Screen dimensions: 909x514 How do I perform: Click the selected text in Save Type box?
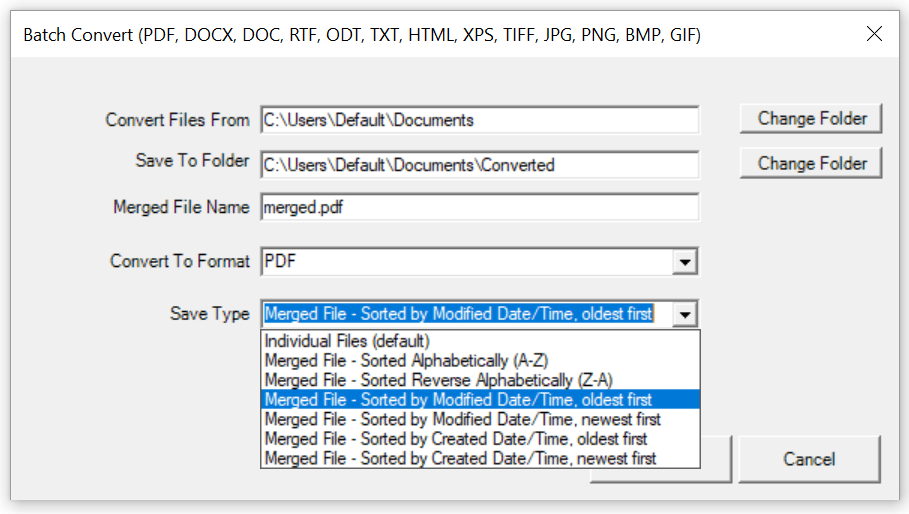coord(459,314)
